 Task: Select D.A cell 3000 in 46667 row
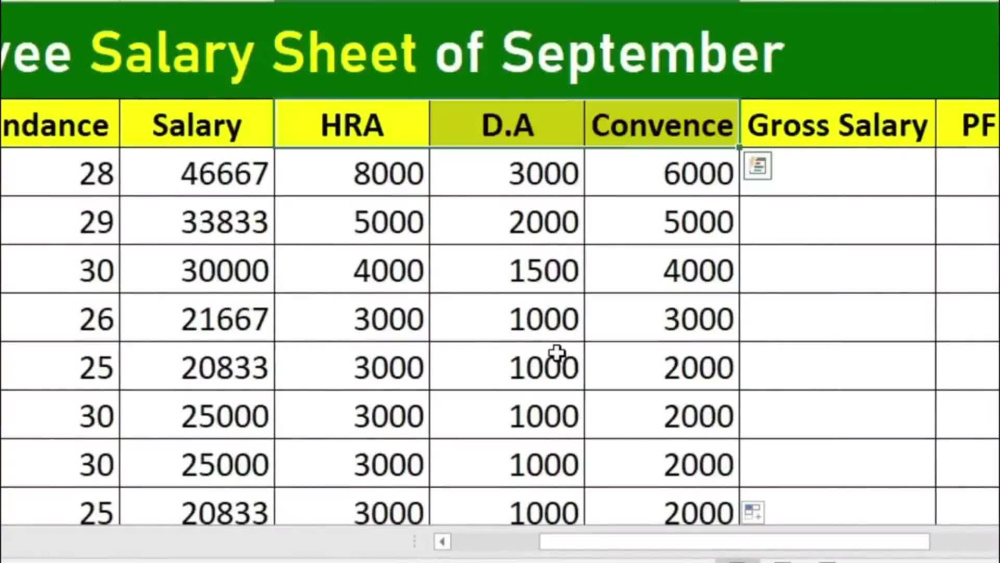(x=507, y=172)
